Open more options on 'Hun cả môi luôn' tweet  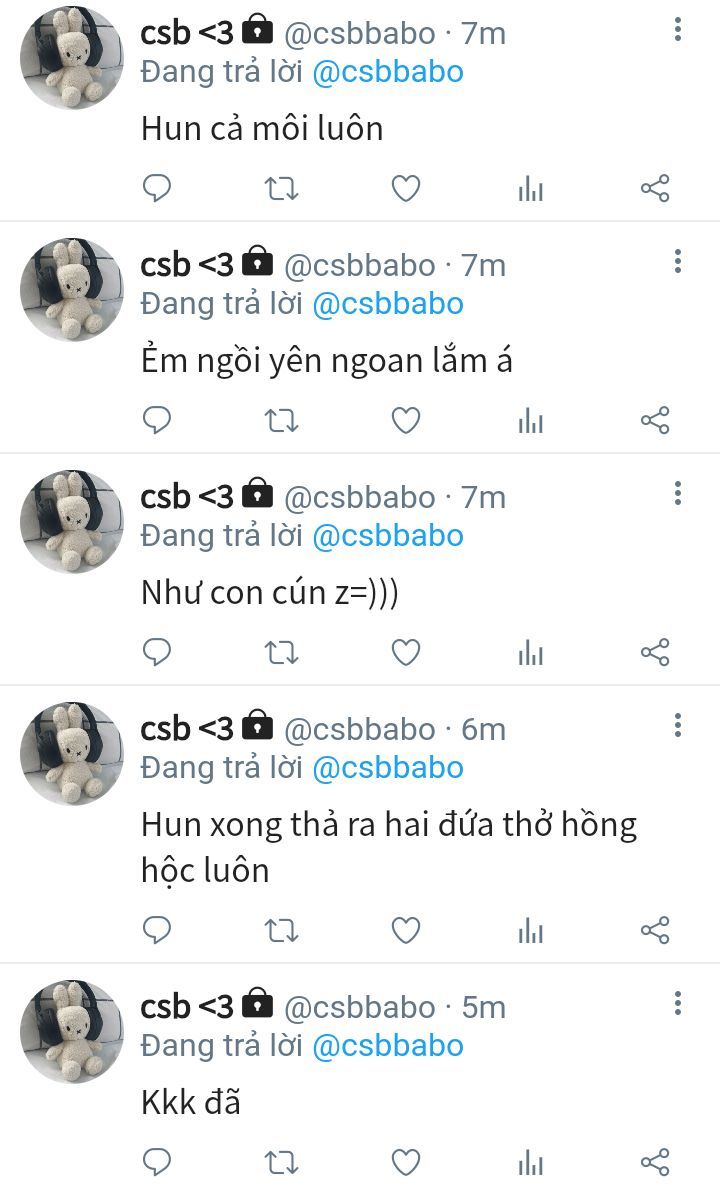point(678,29)
